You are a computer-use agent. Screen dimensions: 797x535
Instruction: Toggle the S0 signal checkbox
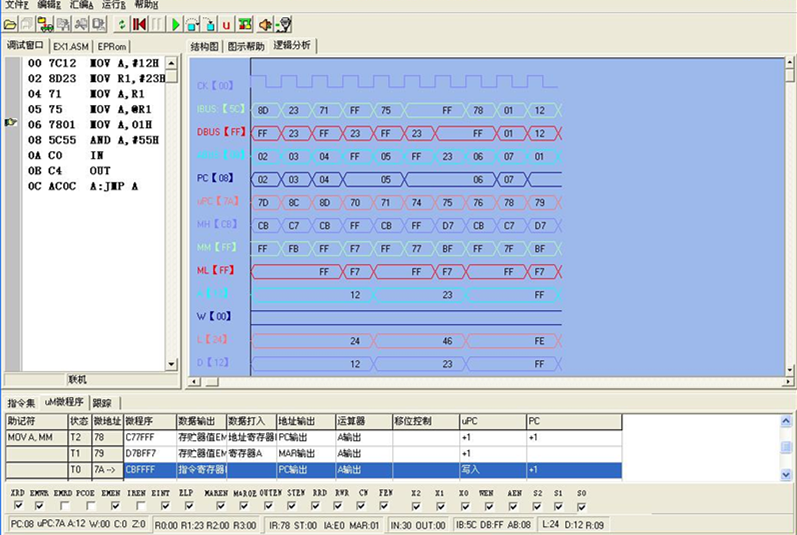(582, 505)
